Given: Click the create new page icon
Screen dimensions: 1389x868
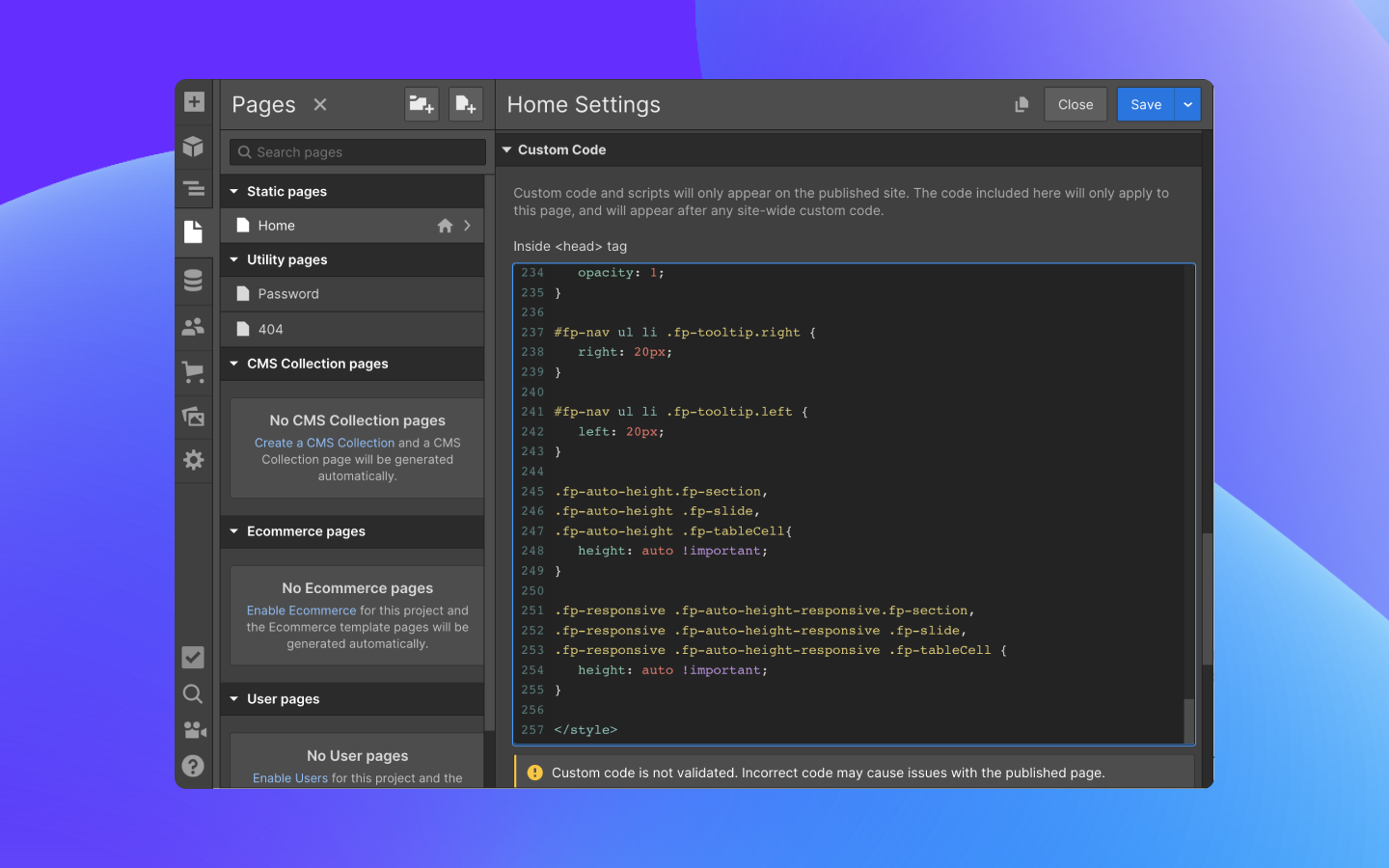Looking at the screenshot, I should (466, 104).
